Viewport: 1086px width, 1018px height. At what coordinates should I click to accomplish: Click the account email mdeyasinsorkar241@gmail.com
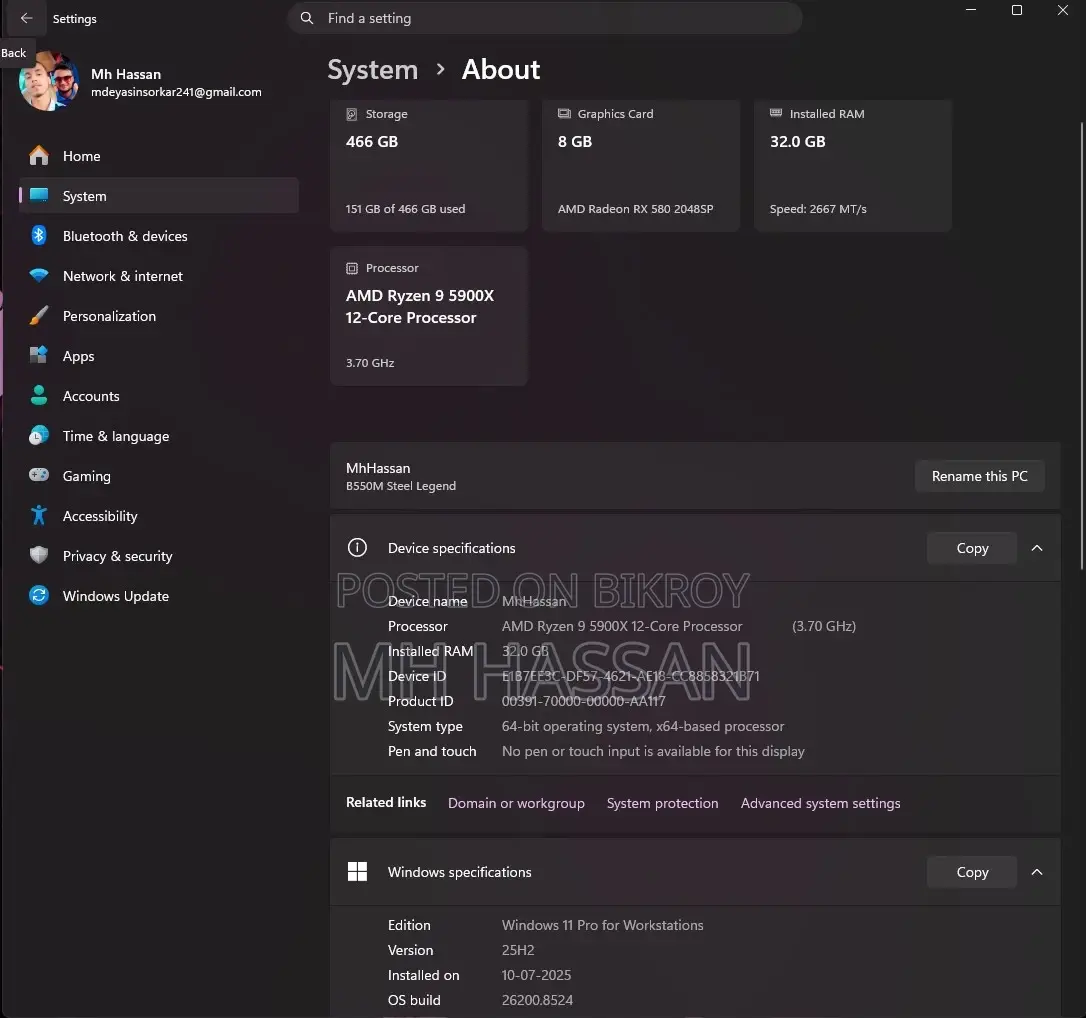tap(176, 92)
